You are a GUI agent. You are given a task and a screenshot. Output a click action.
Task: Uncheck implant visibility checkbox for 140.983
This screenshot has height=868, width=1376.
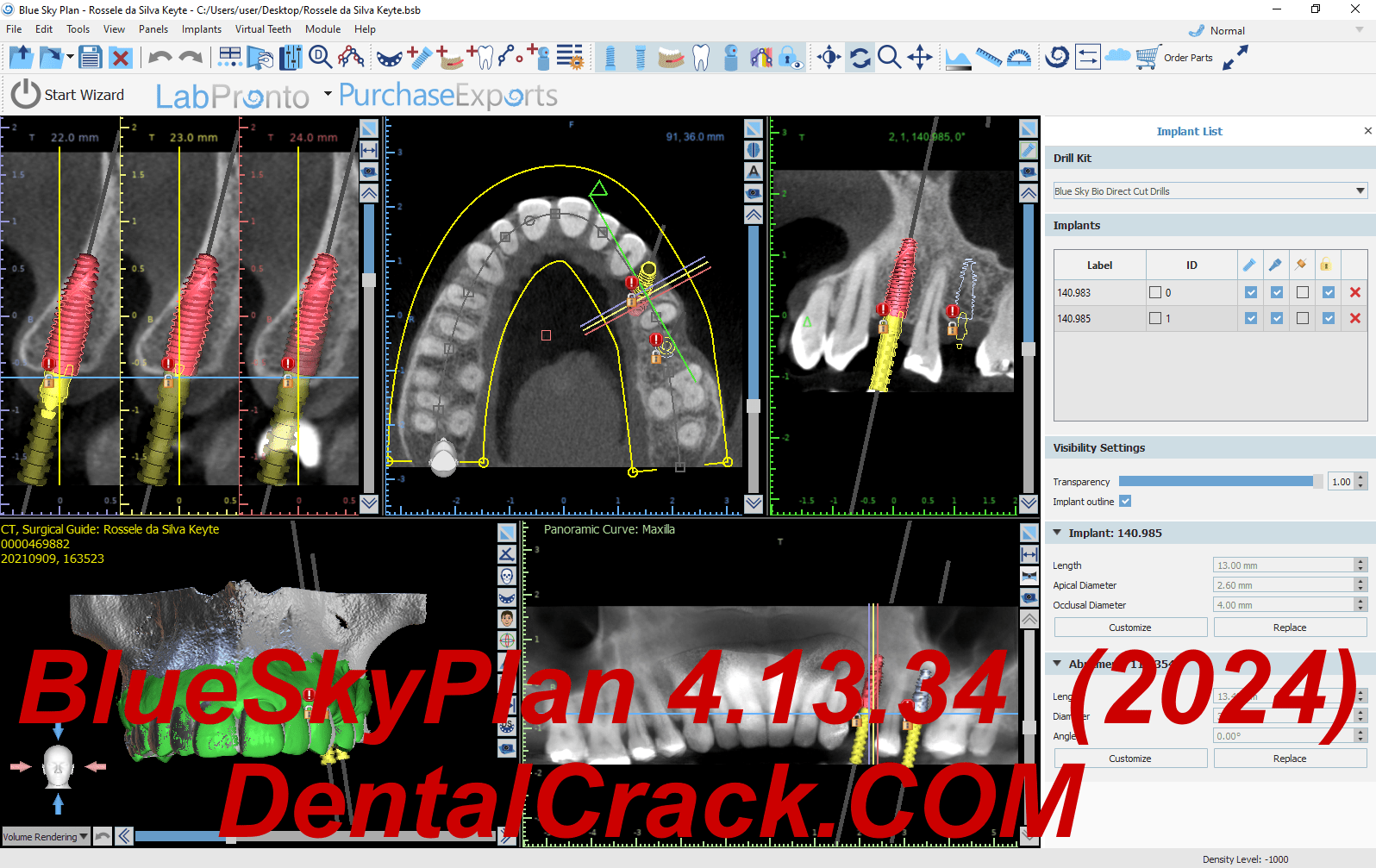tap(1251, 292)
